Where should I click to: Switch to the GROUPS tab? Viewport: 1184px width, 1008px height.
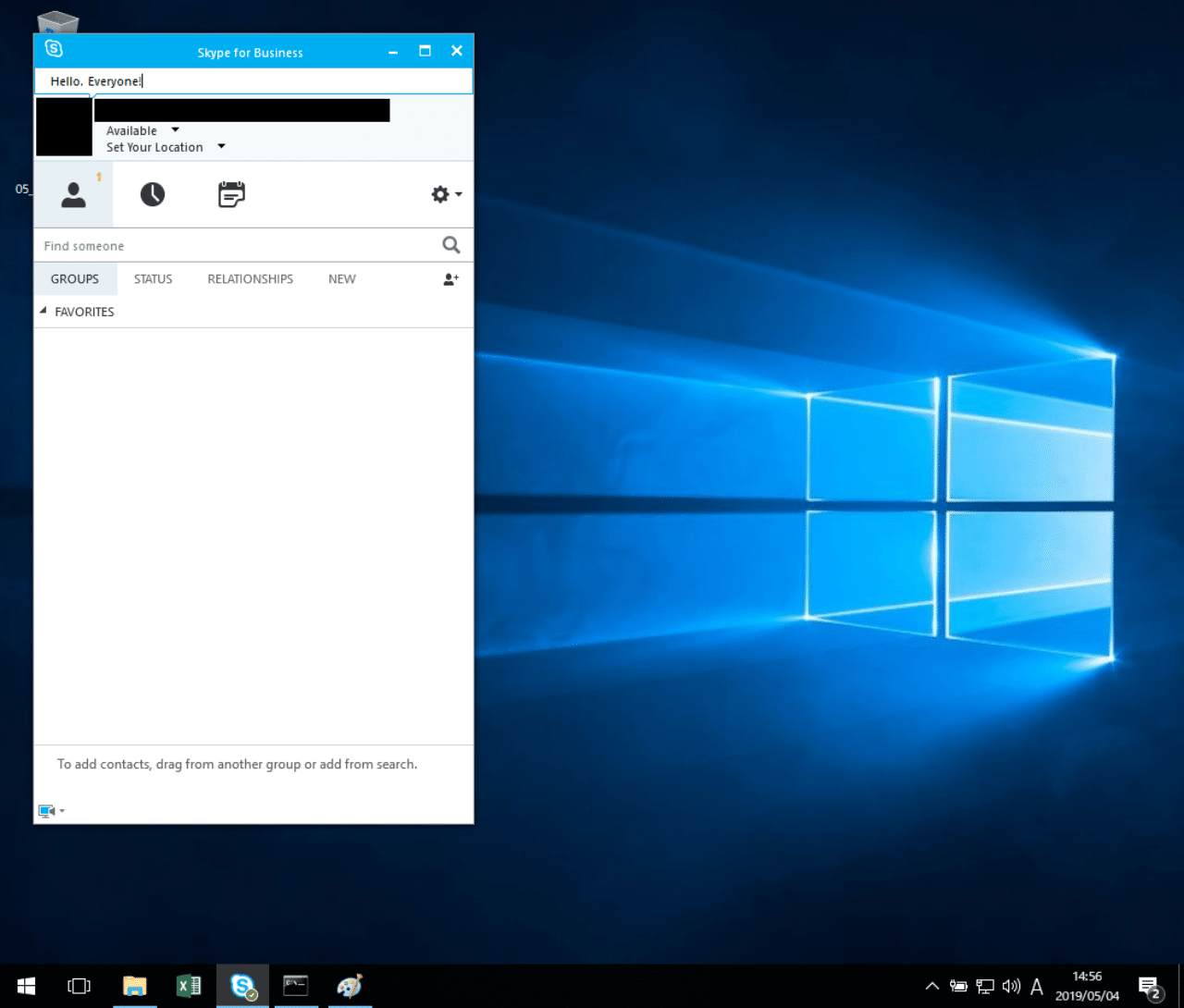(75, 279)
